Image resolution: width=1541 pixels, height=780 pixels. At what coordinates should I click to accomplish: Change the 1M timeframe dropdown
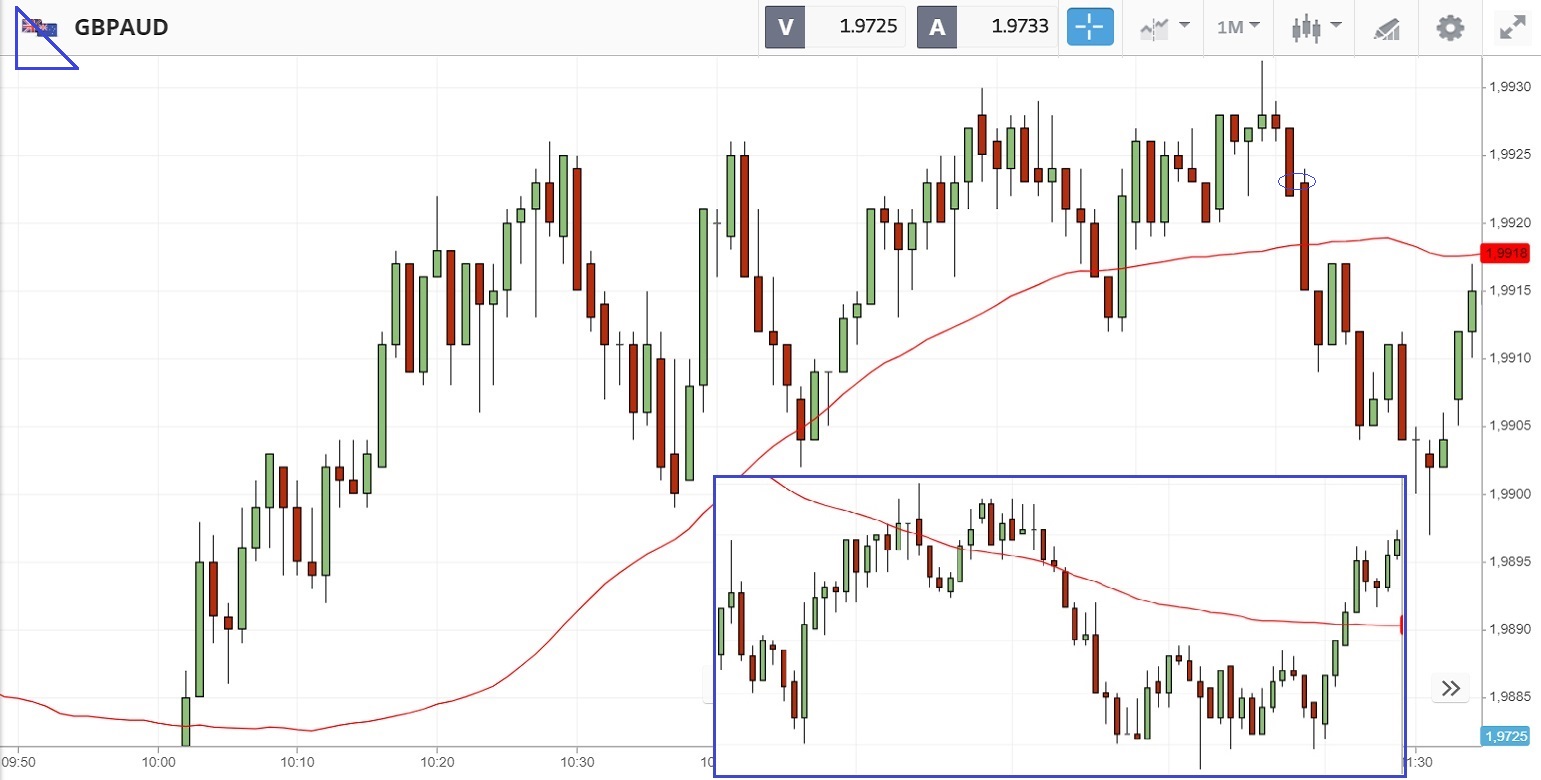point(1238,27)
